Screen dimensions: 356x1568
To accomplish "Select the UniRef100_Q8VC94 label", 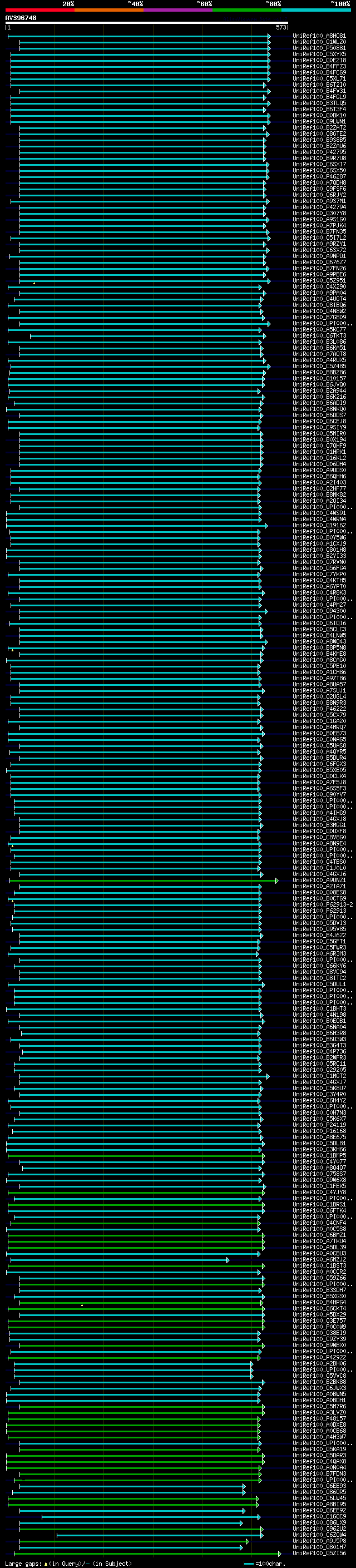I will (x=319, y=972).
